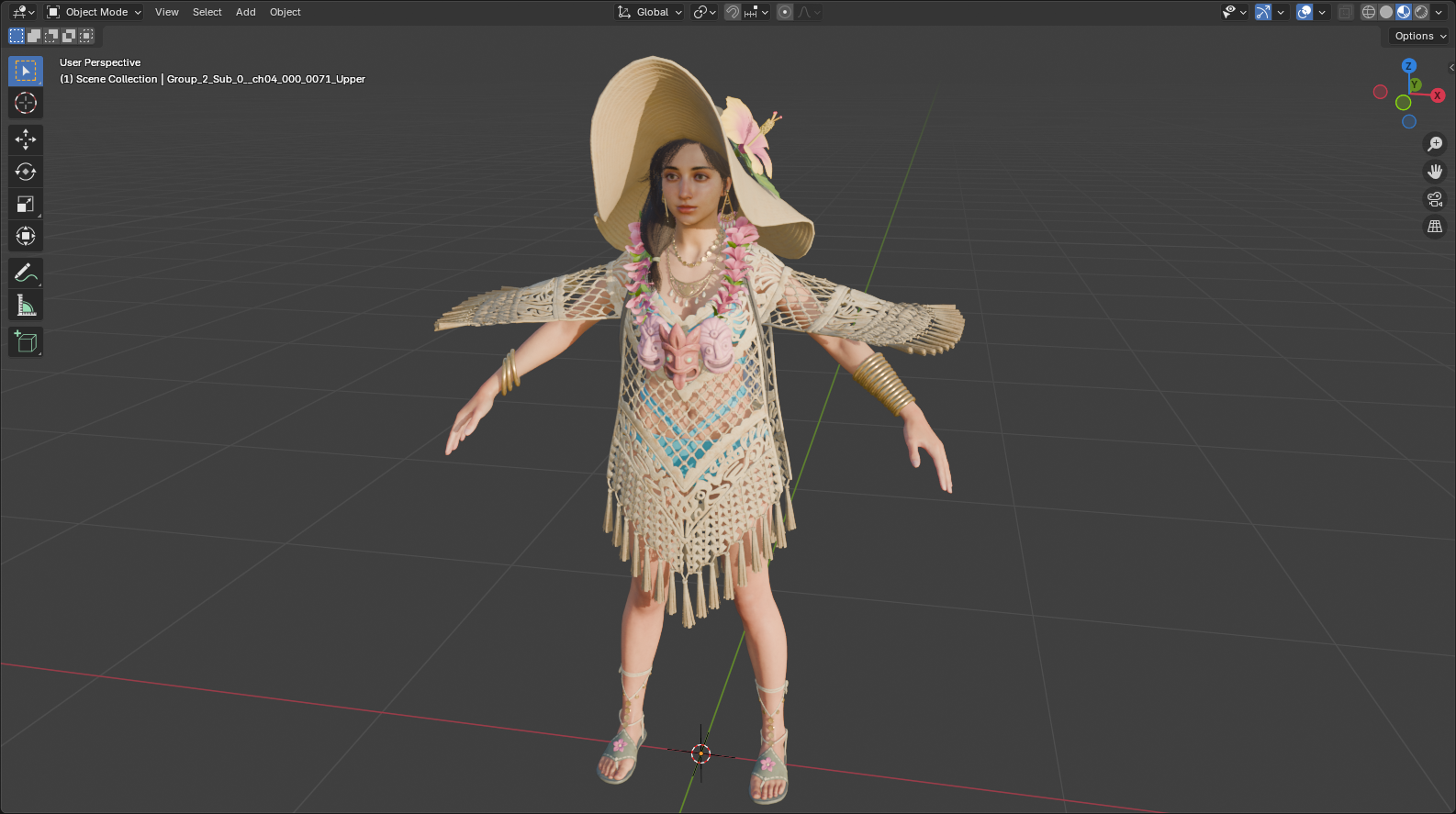Open the snapping options dropdown
Image resolution: width=1456 pixels, height=814 pixels.
756,12
